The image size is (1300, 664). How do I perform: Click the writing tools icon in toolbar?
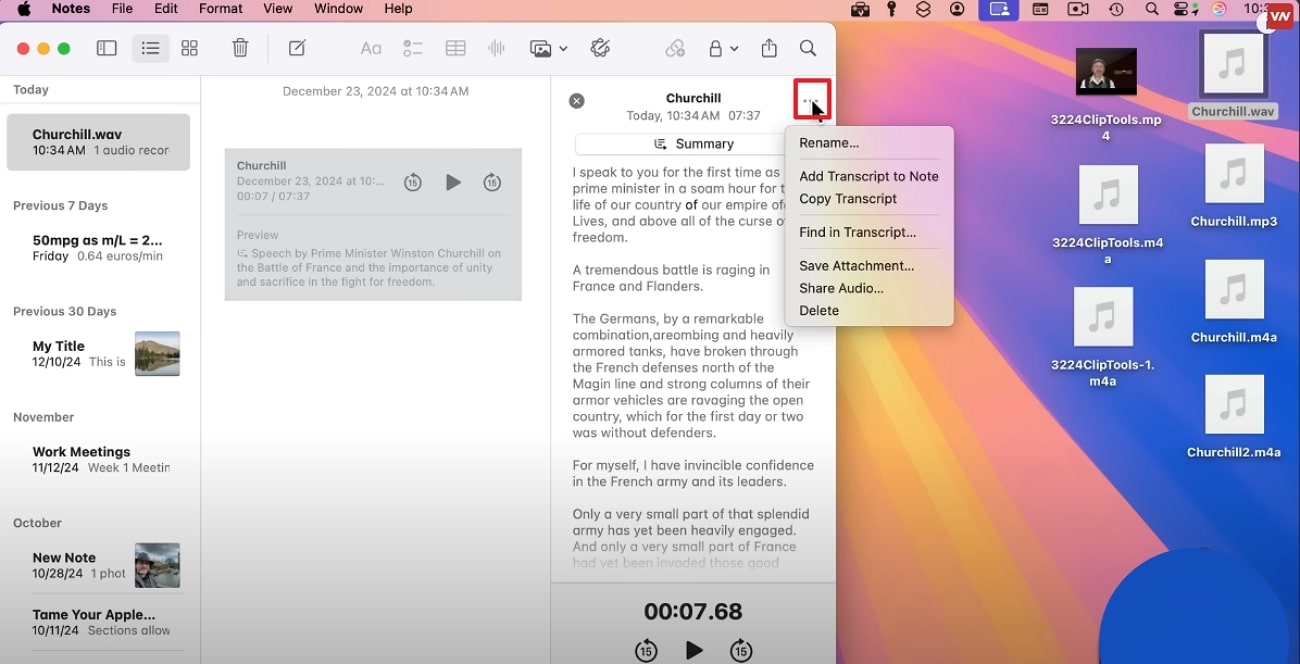click(600, 48)
